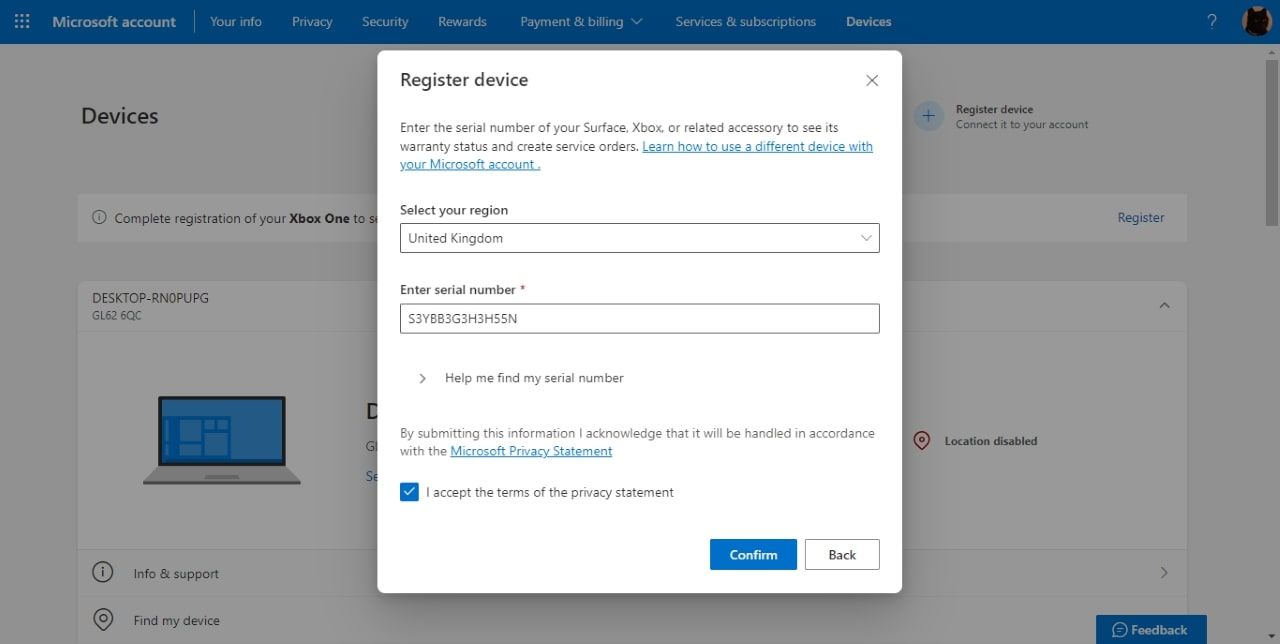Screen dimensions: 1280x644
Task: Open the Microsoft Privacy Statement link
Action: pyautogui.click(x=531, y=451)
